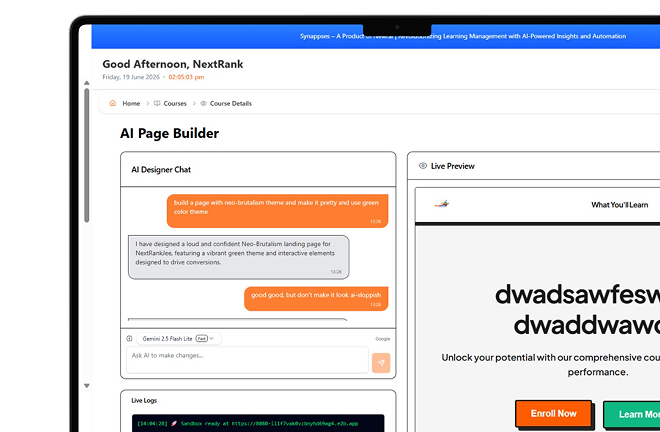Click the page scrollbar down arrow
Image resolution: width=660 pixels, height=432 pixels.
(x=87, y=386)
